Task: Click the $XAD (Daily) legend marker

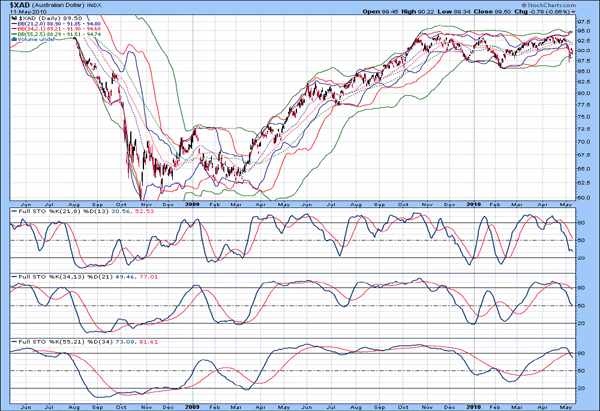Action: (x=8, y=20)
